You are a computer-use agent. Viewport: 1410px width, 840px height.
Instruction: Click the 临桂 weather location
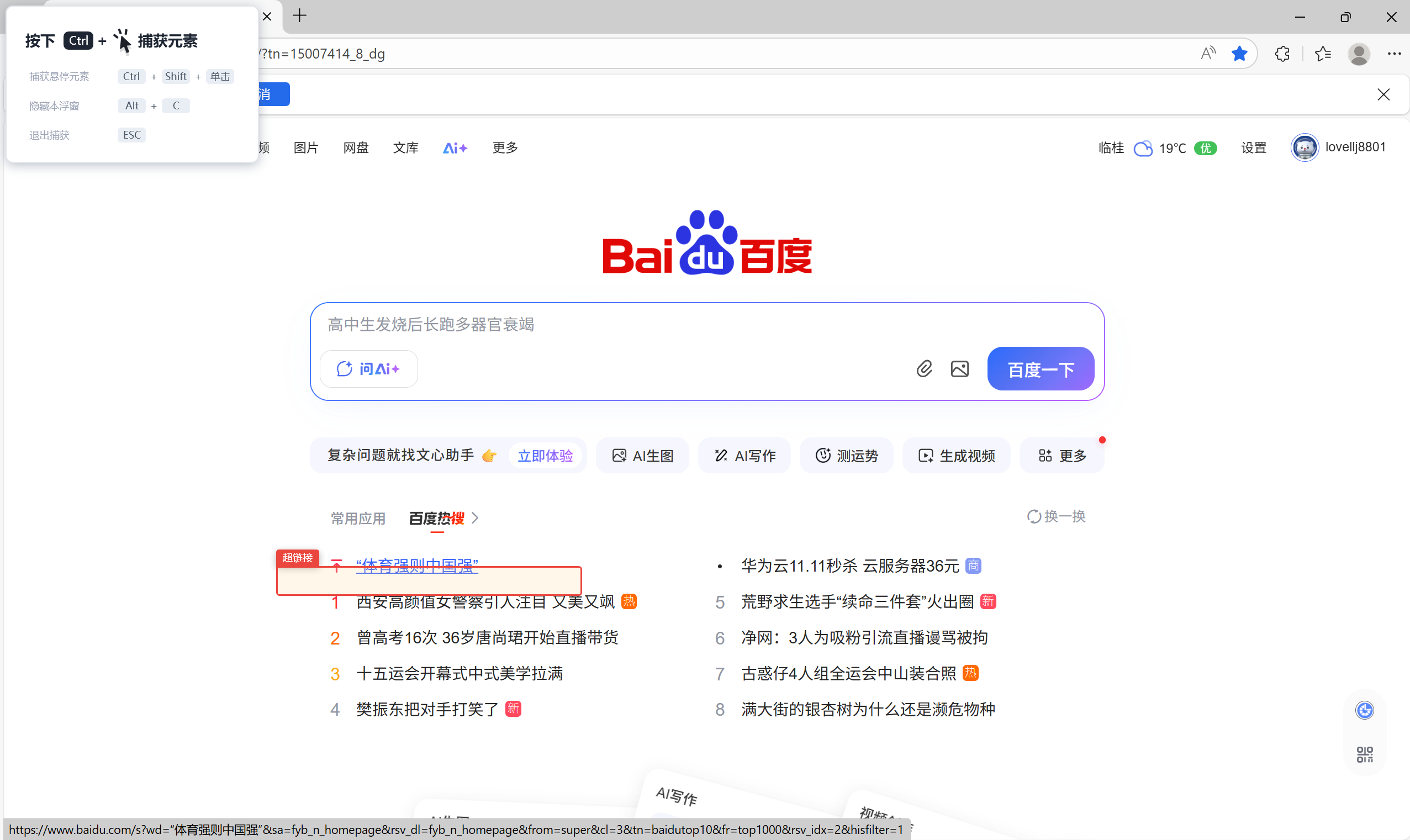pyautogui.click(x=1111, y=148)
